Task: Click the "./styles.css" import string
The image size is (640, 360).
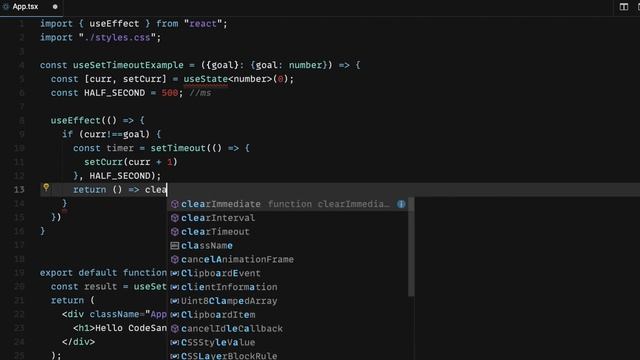Action: (117, 38)
